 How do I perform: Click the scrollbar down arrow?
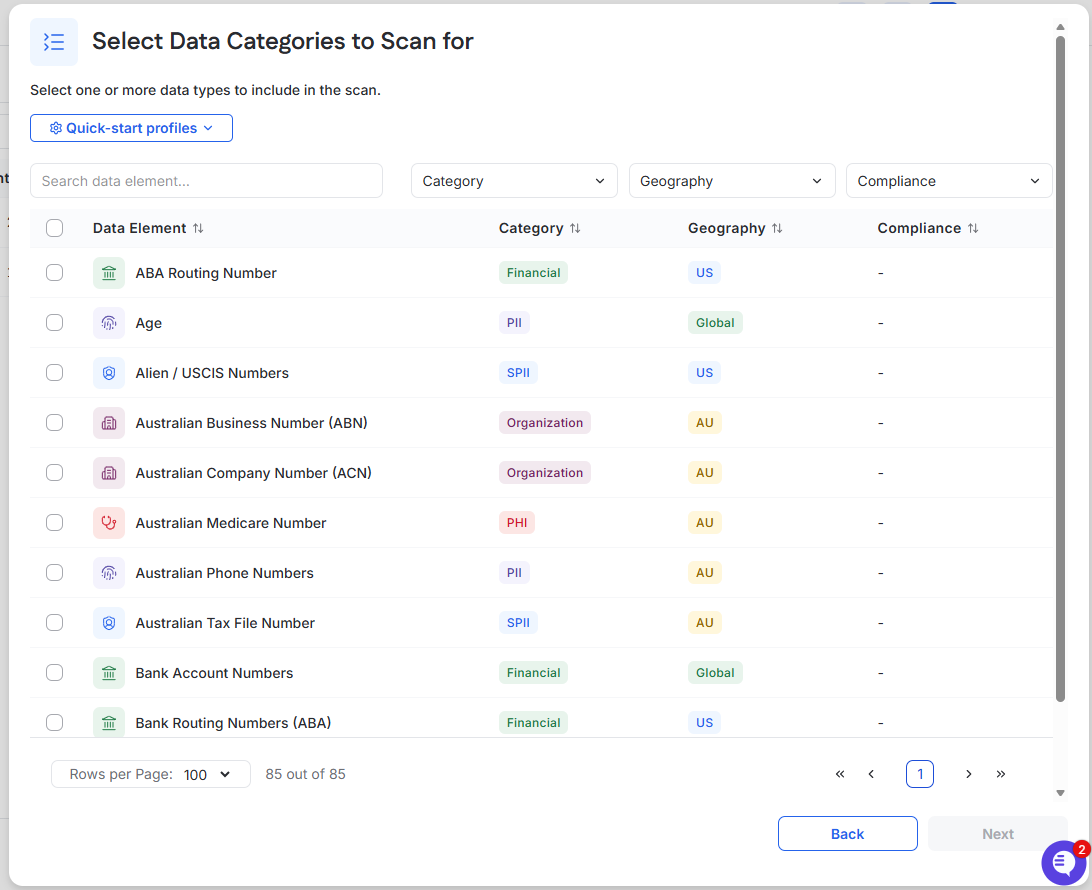(1060, 793)
